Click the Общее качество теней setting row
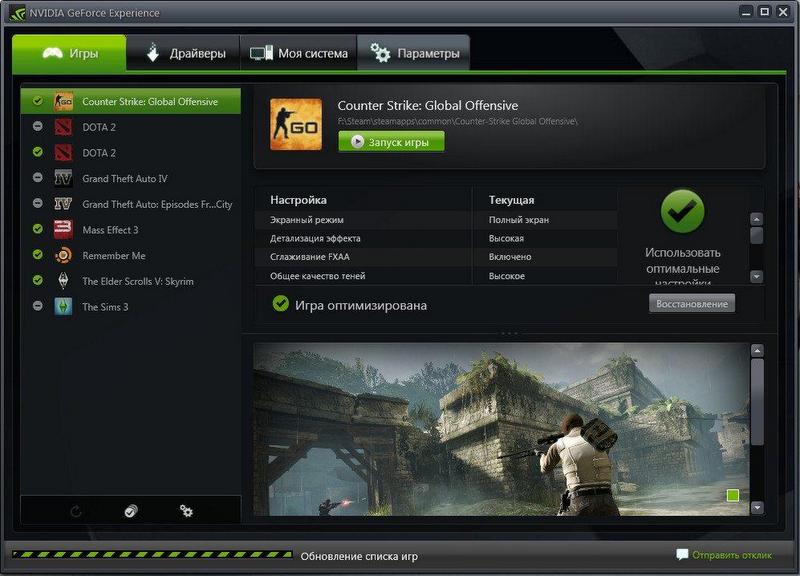Image resolution: width=800 pixels, height=576 pixels. click(436, 276)
